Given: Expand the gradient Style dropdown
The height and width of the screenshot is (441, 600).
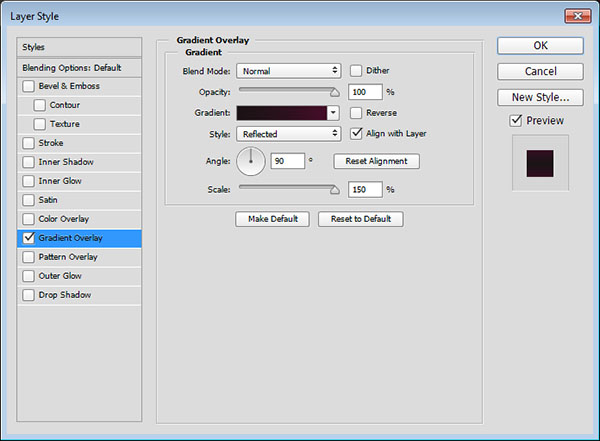Looking at the screenshot, I should [288, 133].
